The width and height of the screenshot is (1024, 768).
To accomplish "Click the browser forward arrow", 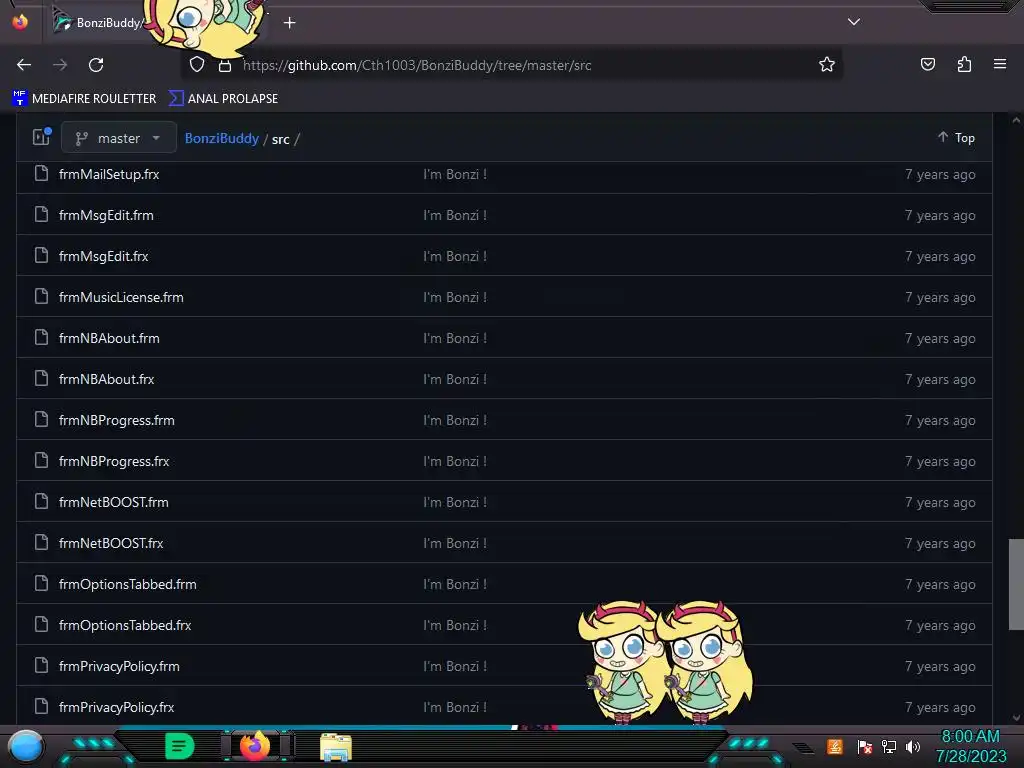I will tap(60, 65).
